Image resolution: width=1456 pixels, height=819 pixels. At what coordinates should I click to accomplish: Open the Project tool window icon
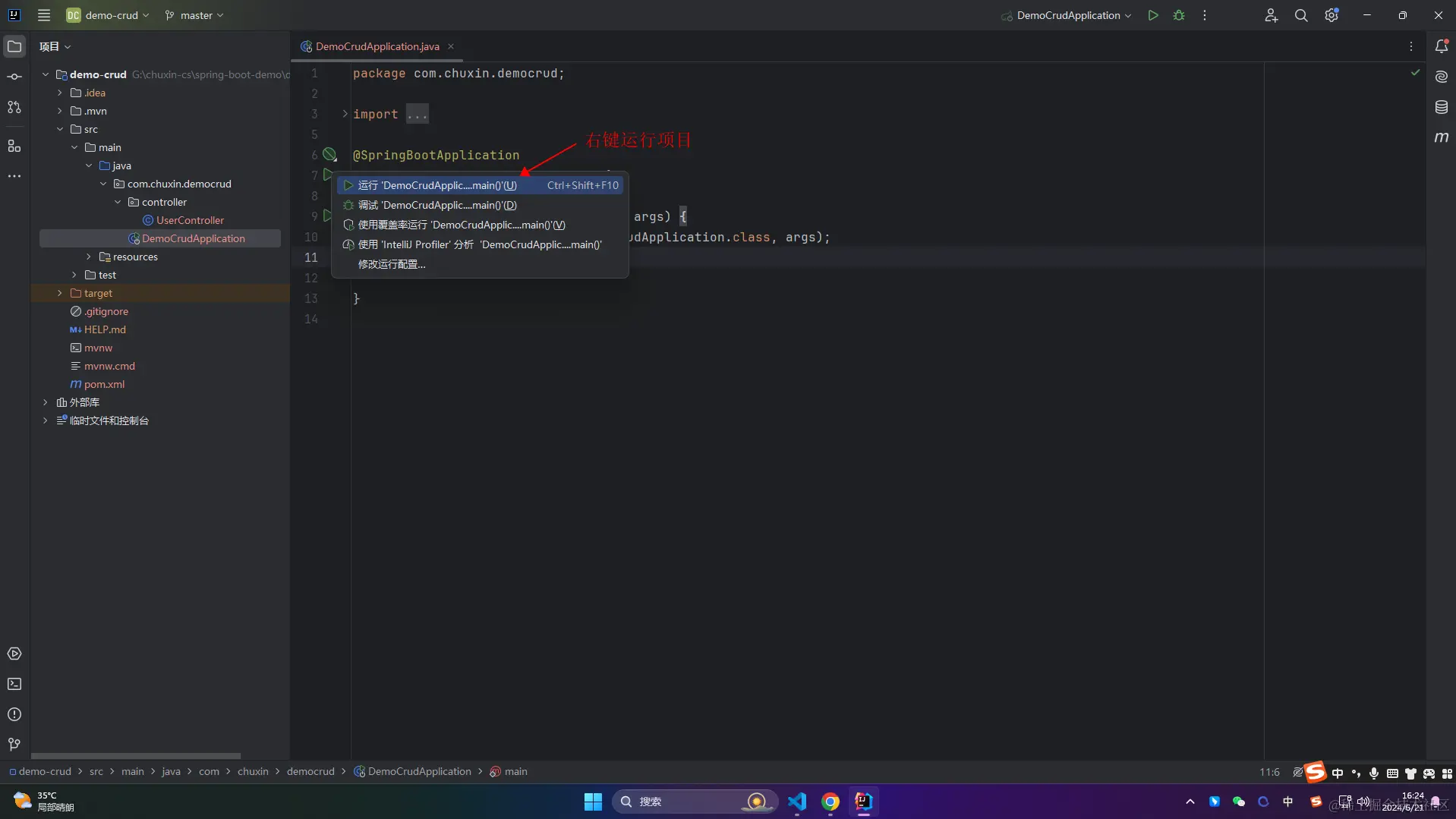click(x=14, y=46)
